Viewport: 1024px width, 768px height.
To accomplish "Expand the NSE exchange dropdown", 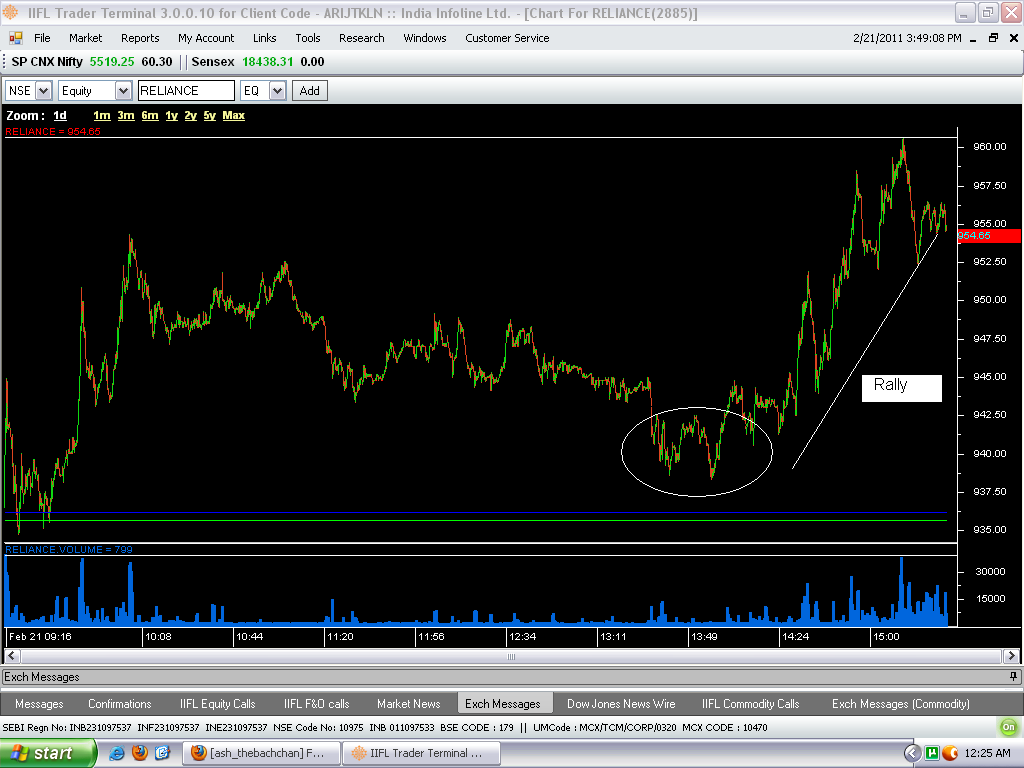I will [x=44, y=91].
